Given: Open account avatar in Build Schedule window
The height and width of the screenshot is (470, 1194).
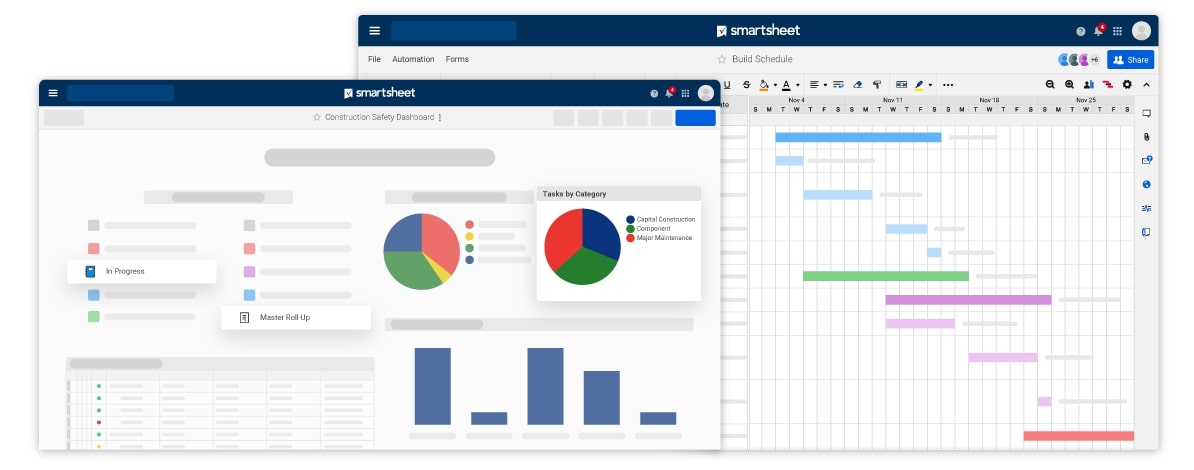Looking at the screenshot, I should 1141,30.
